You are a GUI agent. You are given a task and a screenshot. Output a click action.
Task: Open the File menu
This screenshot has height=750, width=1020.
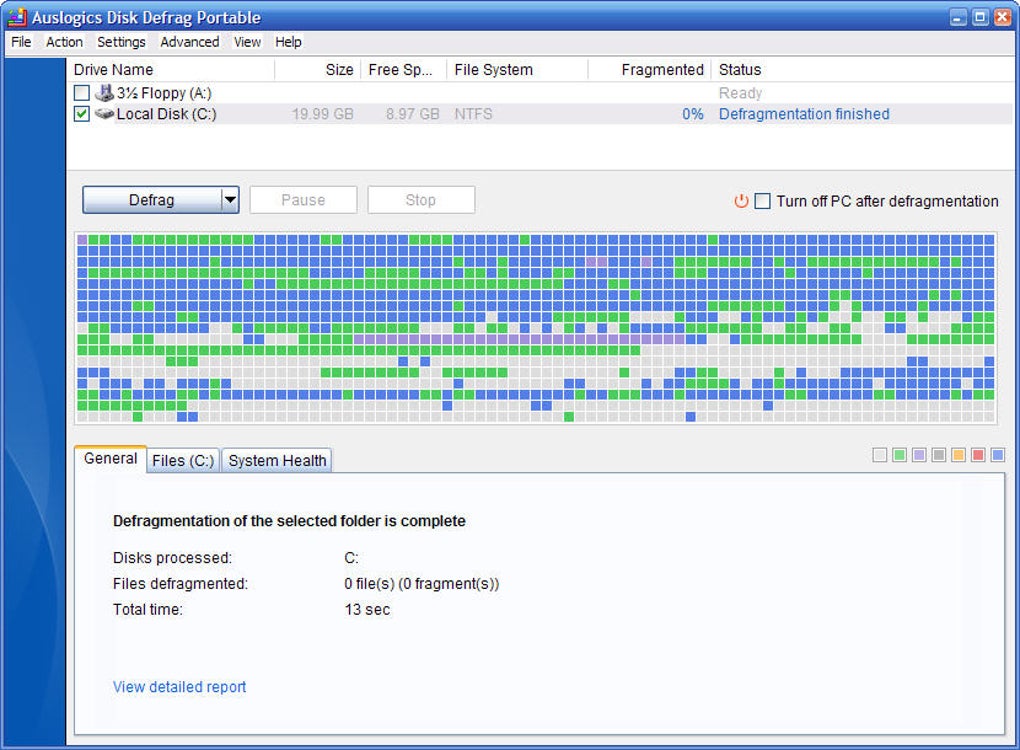point(21,42)
